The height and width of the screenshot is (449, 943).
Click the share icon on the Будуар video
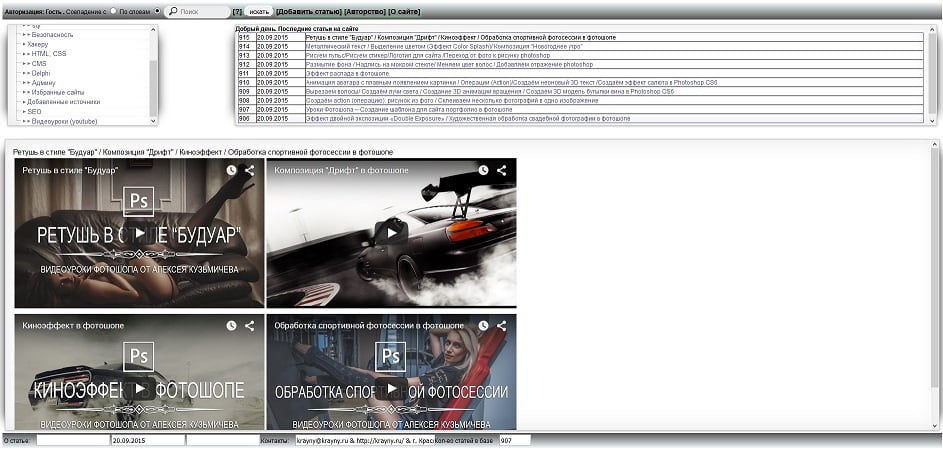coord(250,170)
